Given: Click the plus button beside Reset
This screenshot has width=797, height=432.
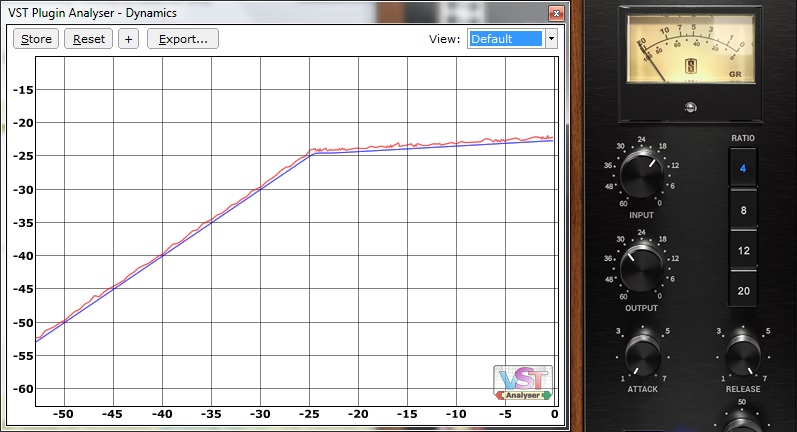Looking at the screenshot, I should pyautogui.click(x=129, y=39).
